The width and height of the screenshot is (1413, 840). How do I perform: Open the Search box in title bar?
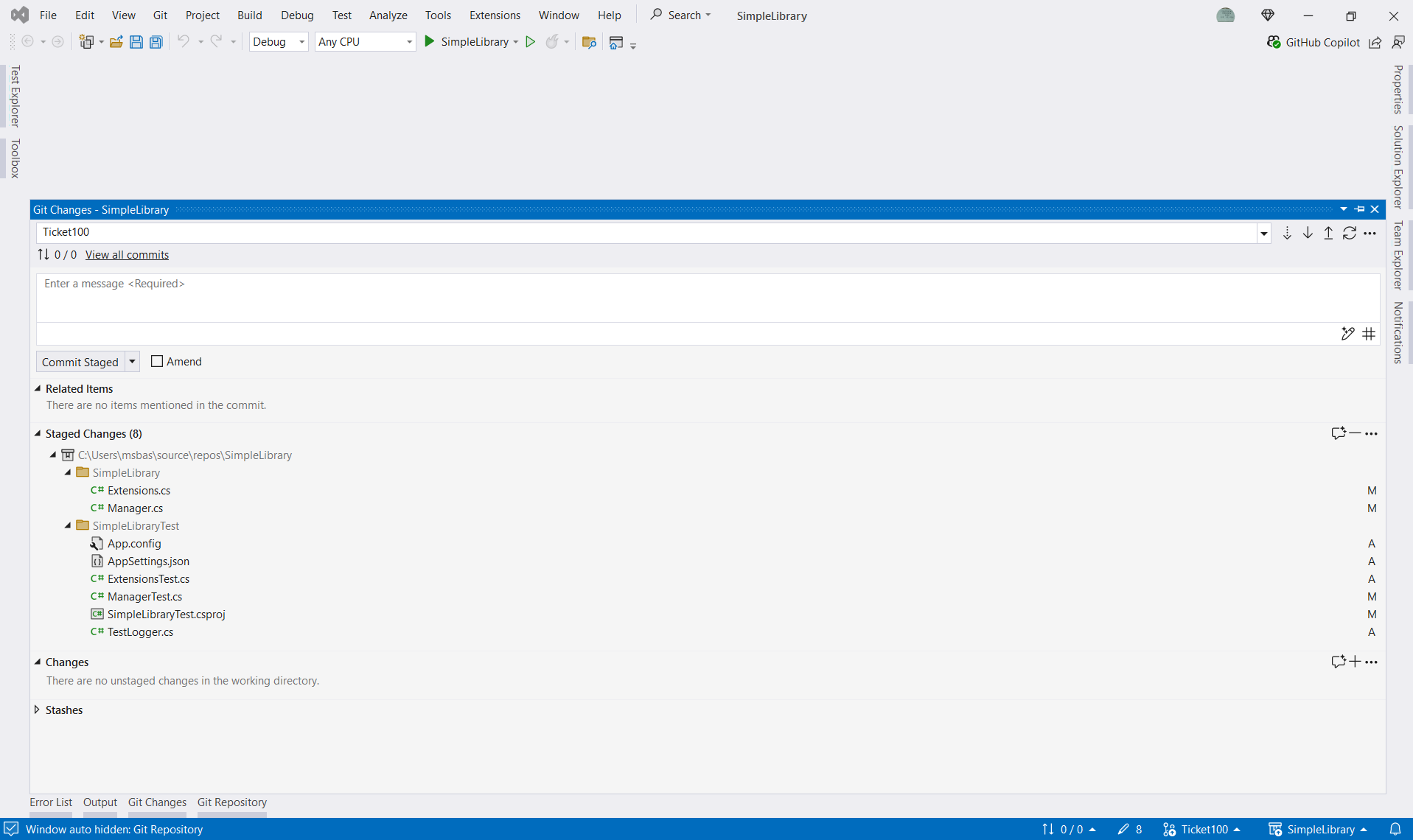point(680,15)
